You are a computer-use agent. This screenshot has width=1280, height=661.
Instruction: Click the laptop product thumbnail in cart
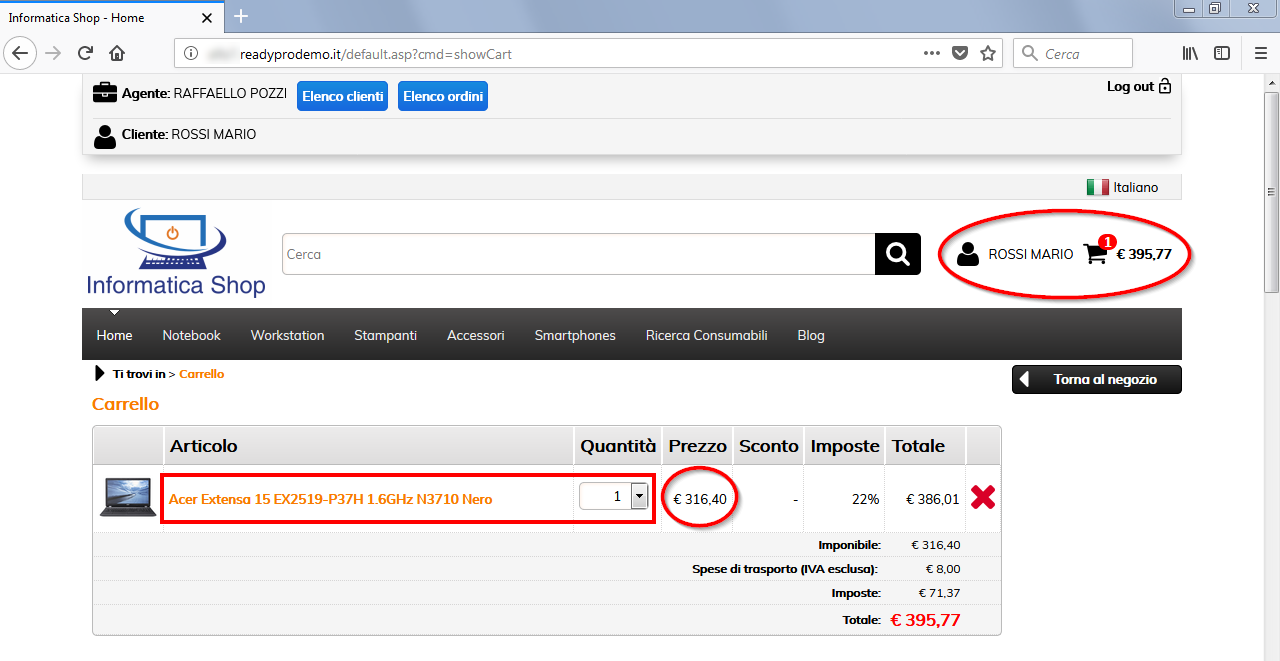[127, 497]
